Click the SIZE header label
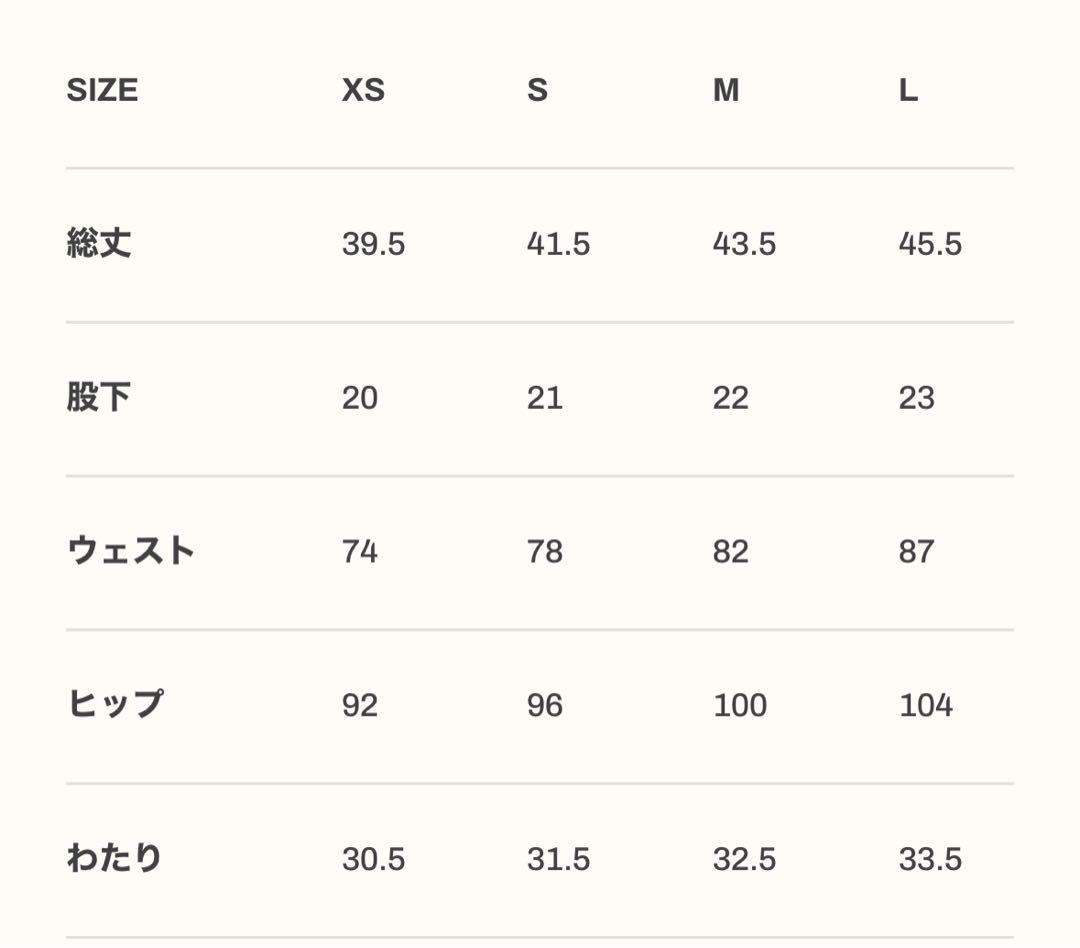Screen dimensions: 1080x948 click(102, 91)
